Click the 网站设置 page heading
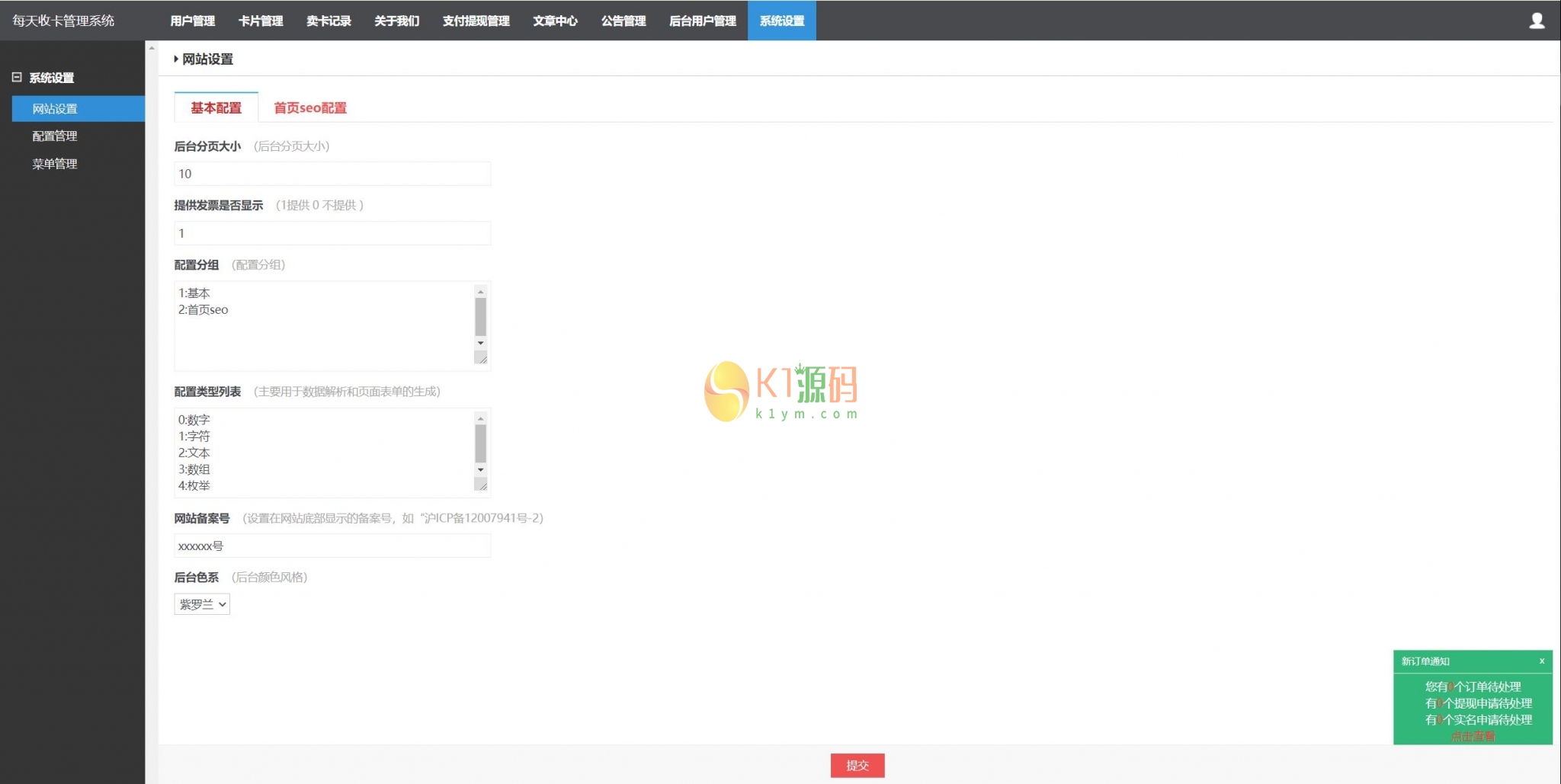Image resolution: width=1561 pixels, height=784 pixels. click(x=207, y=59)
